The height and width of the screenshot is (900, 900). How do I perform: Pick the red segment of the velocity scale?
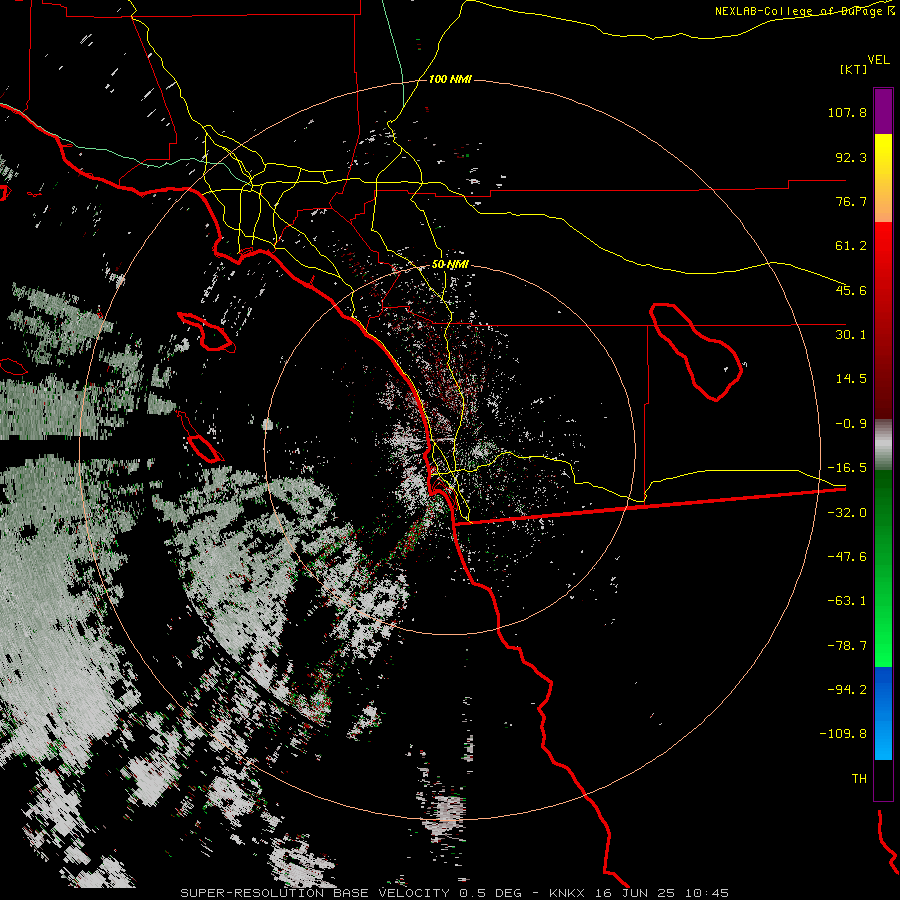point(883,320)
